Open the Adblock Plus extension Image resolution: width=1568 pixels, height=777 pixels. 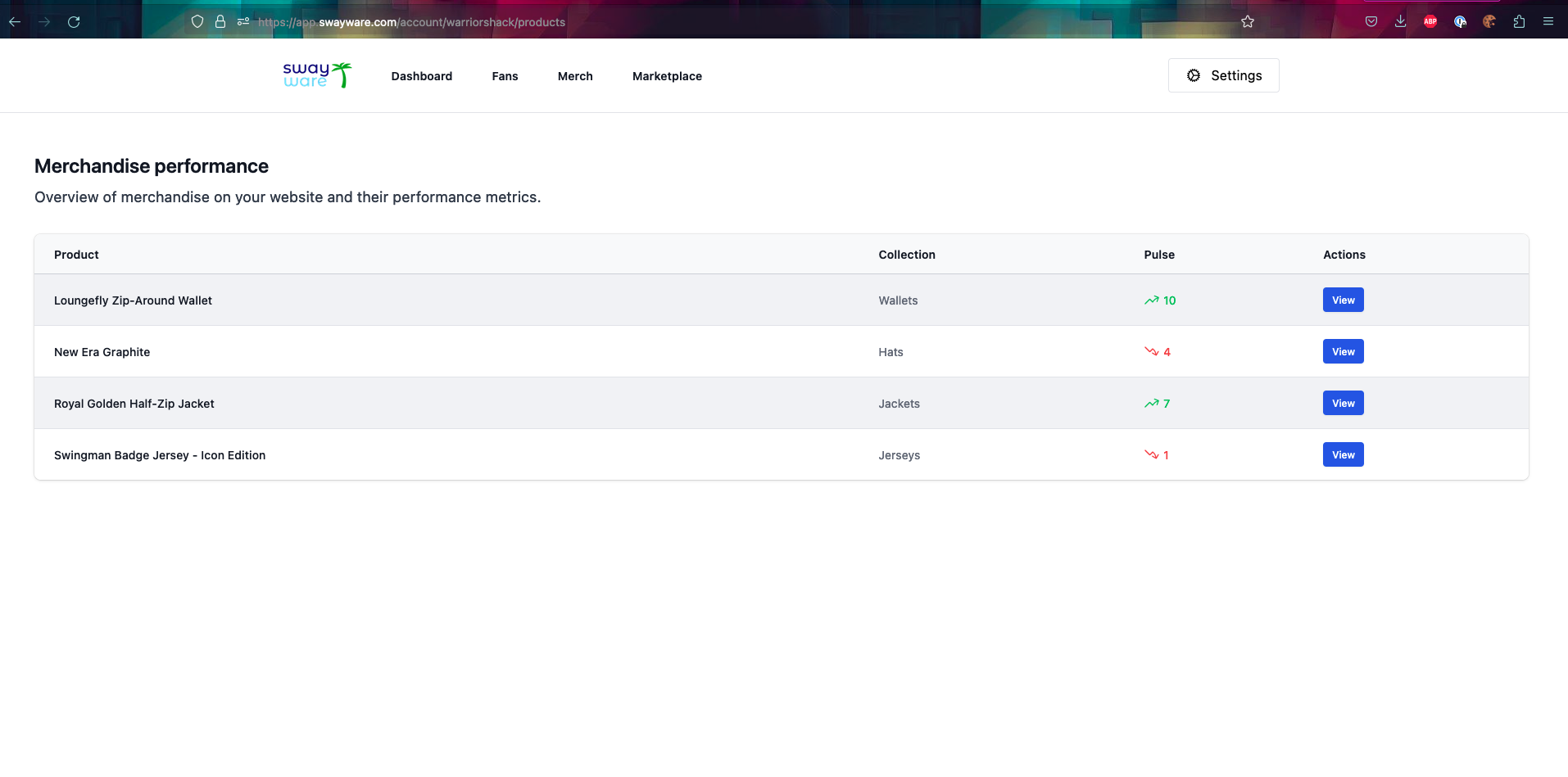[1430, 22]
